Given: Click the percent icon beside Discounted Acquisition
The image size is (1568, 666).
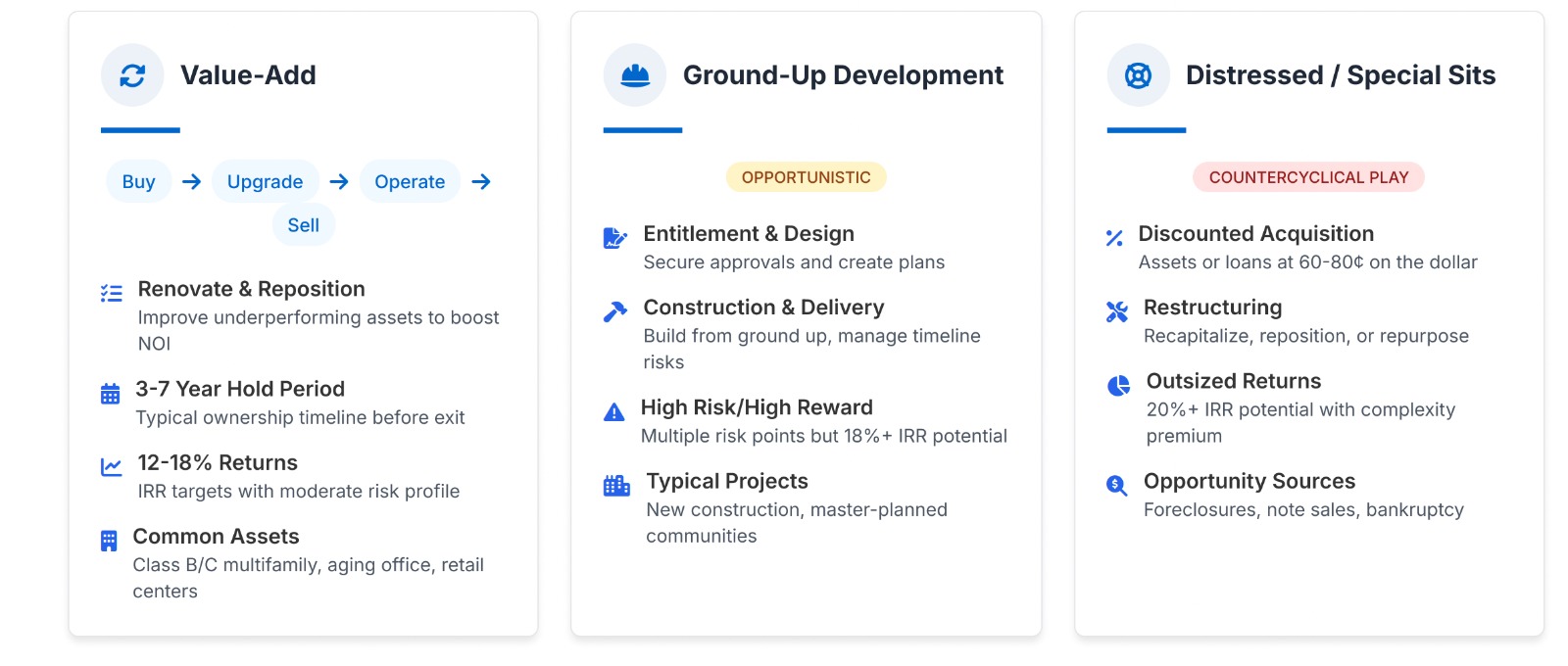Looking at the screenshot, I should point(1114,238).
